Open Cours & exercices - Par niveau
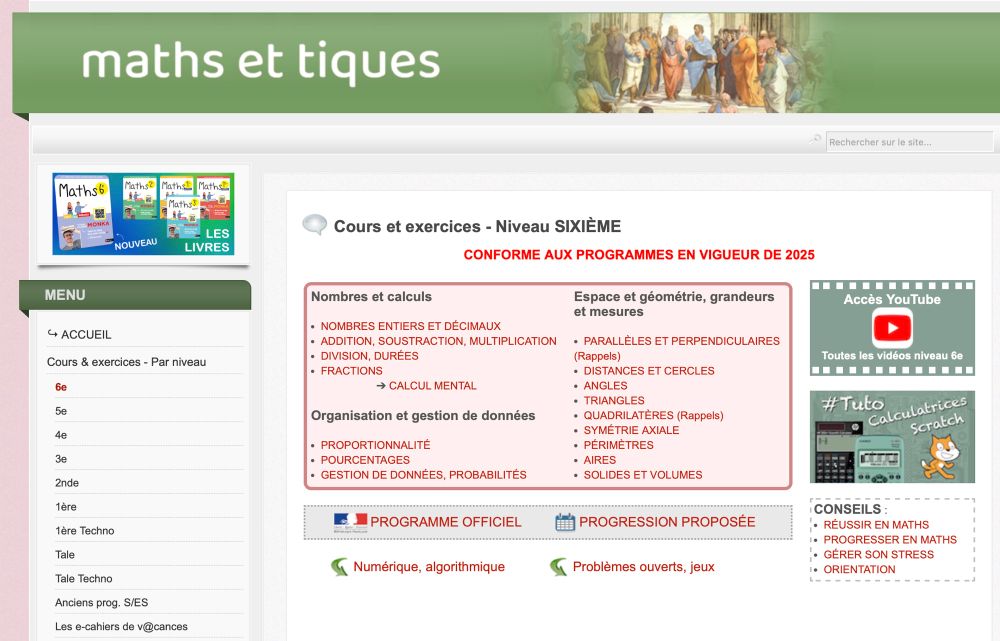This screenshot has width=1000, height=641. pos(126,362)
